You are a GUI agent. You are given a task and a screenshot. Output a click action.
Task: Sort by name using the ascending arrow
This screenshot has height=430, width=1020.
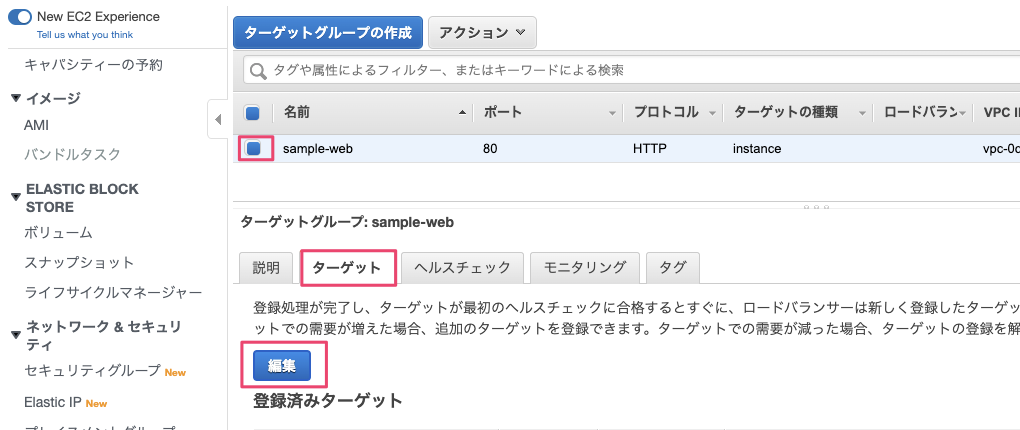point(462,113)
